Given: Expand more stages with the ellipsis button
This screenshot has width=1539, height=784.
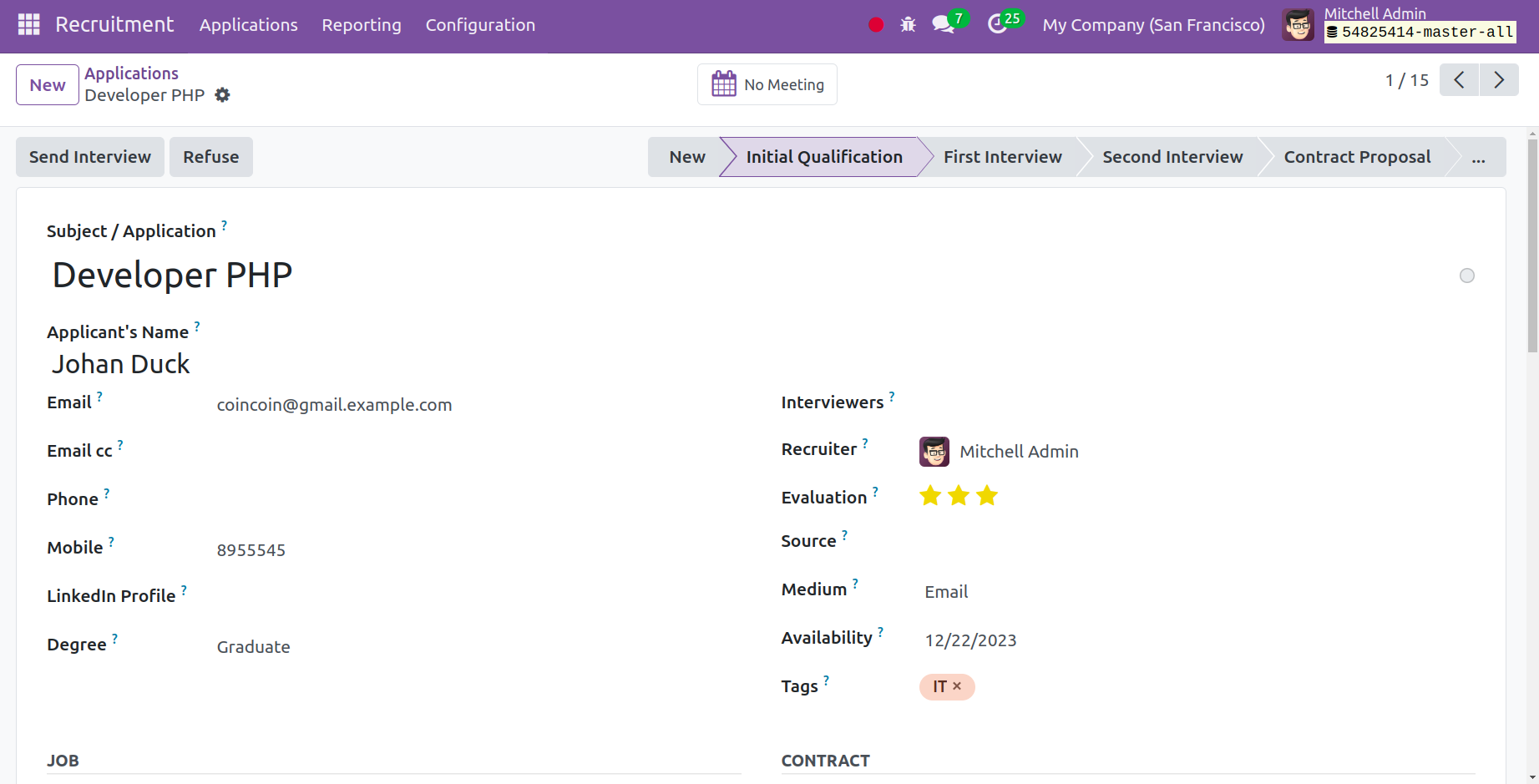Looking at the screenshot, I should click(1478, 157).
